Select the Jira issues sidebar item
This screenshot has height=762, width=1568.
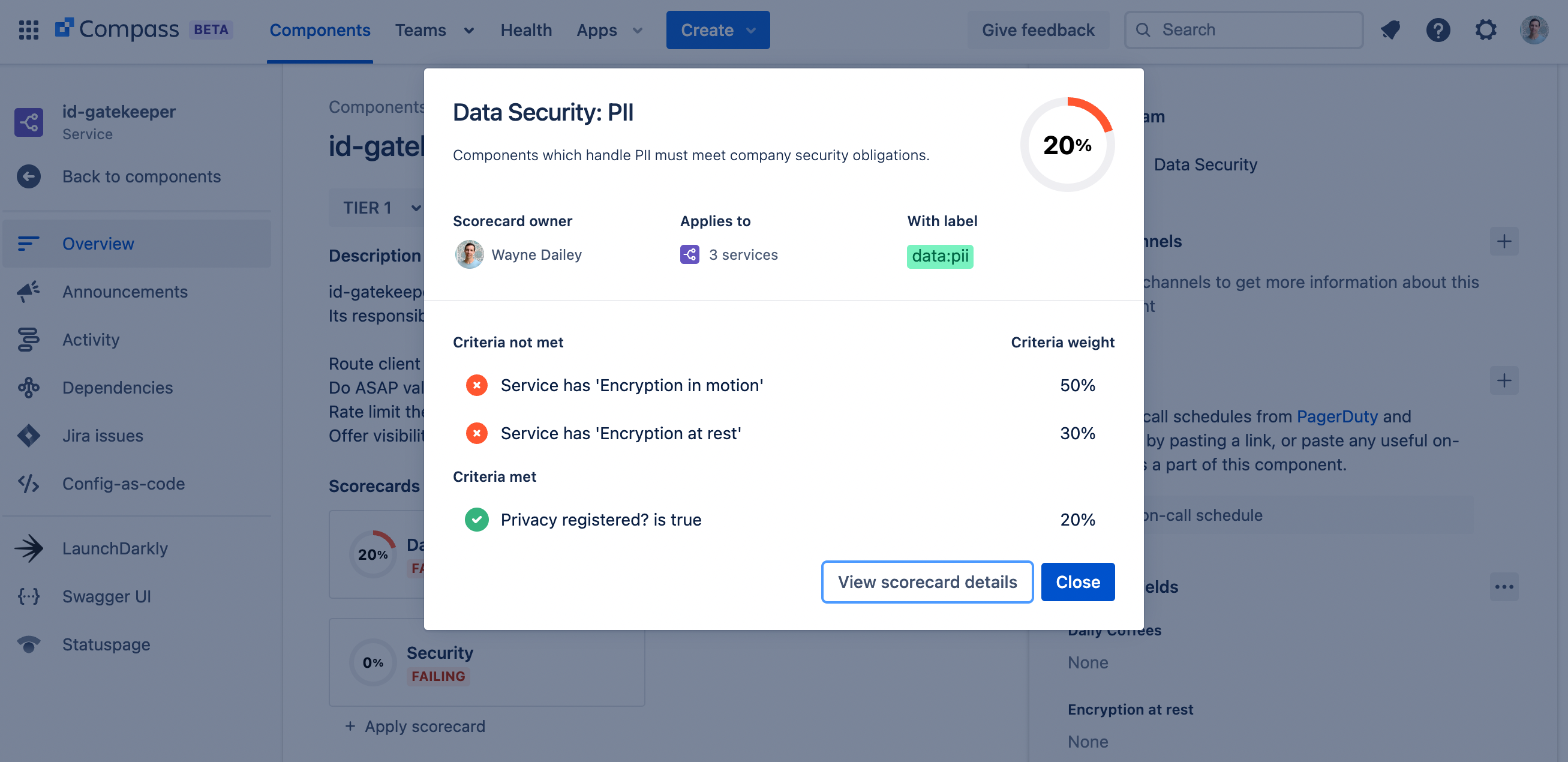click(x=103, y=435)
